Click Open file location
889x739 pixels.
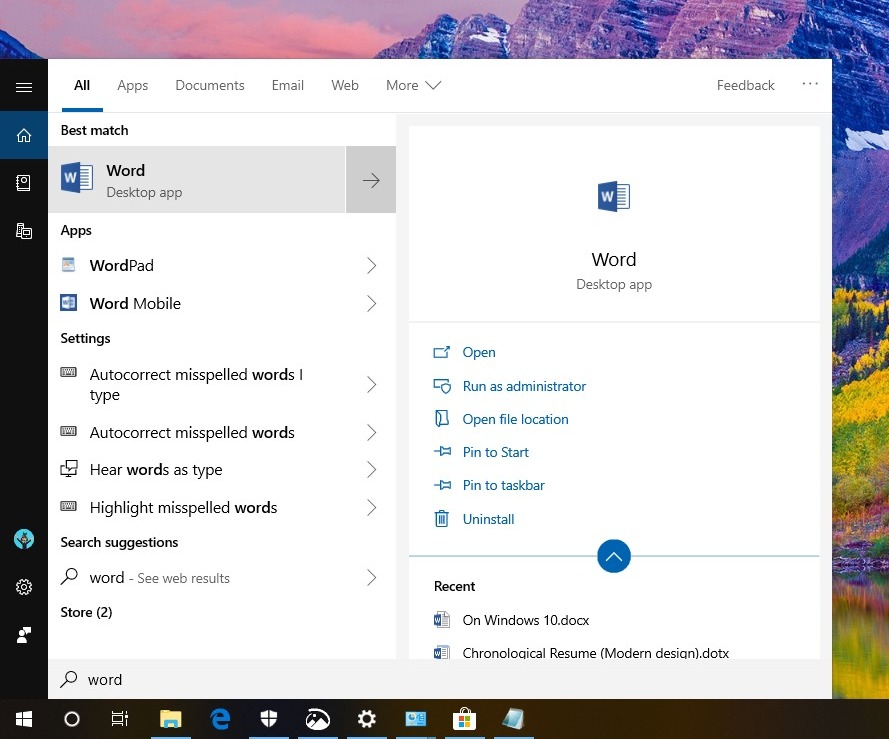(515, 419)
